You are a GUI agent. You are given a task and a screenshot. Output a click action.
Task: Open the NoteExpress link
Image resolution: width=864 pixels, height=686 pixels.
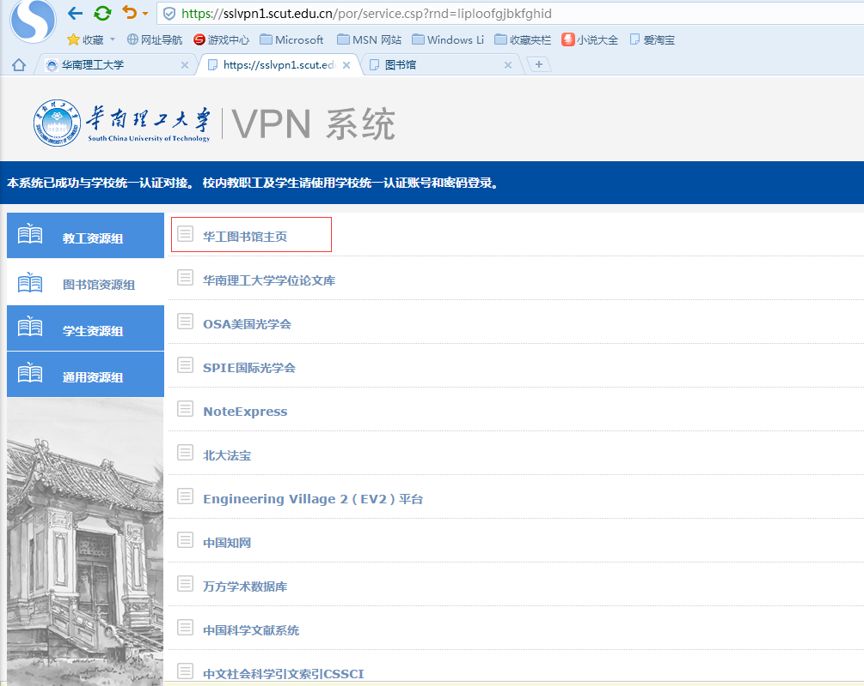click(x=245, y=412)
